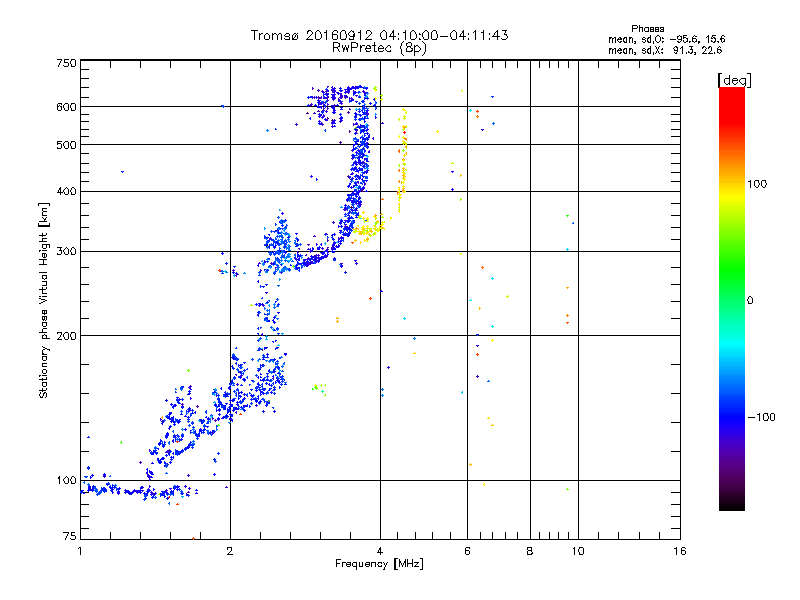Click the '8' frequency tick label
This screenshot has width=800, height=600.
(x=530, y=551)
